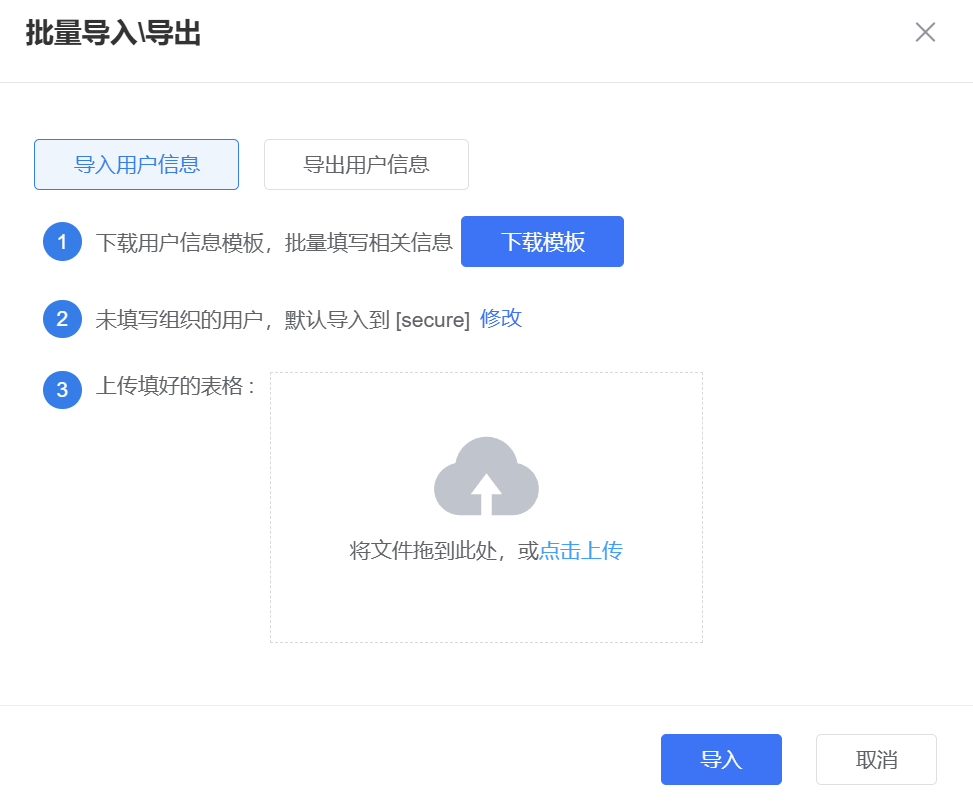The image size is (973, 801).
Task: Close the 批量导入\导出 dialog
Action: point(925,32)
